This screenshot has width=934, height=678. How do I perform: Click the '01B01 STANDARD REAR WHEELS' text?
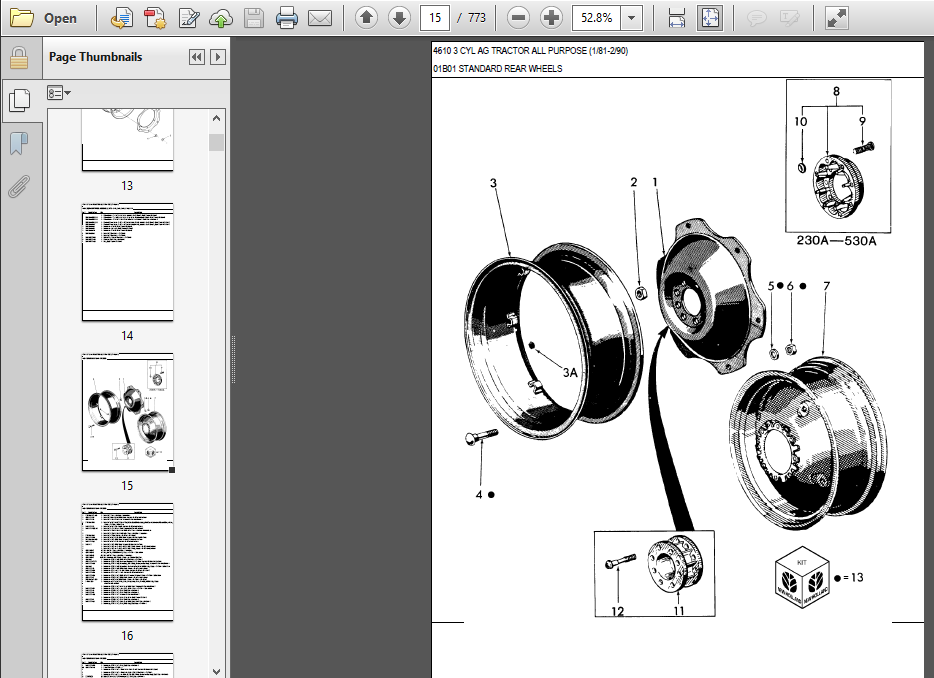497,69
